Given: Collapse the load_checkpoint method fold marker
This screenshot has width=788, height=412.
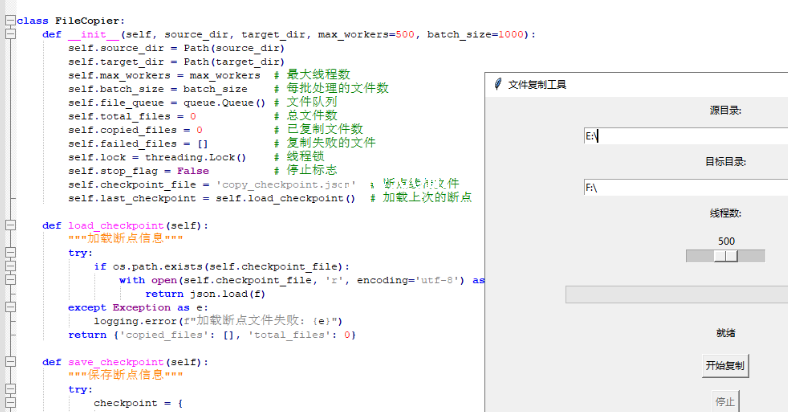Looking at the screenshot, I should pos(9,225).
